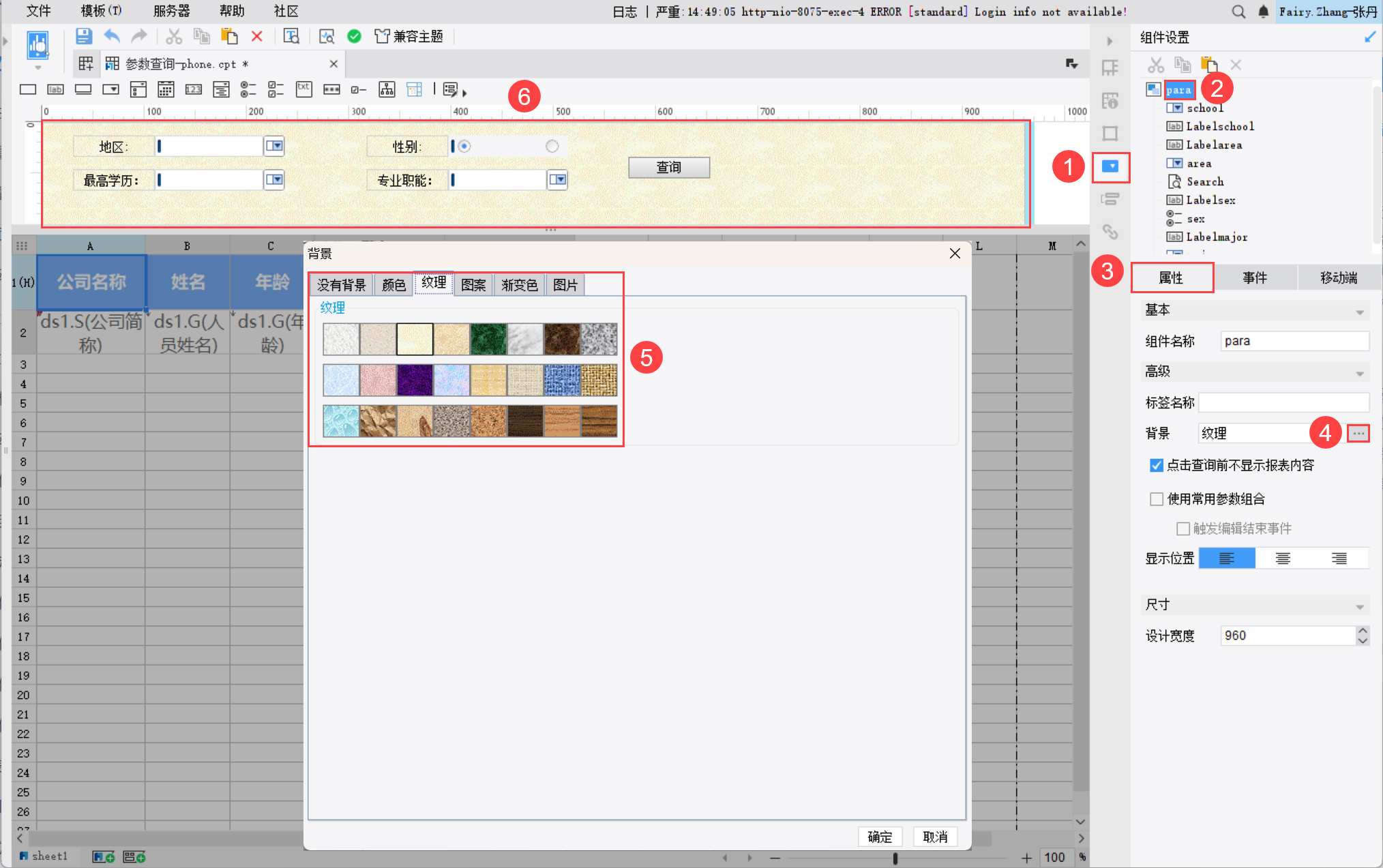The width and height of the screenshot is (1383, 868).
Task: Click the undo arrow icon
Action: tap(112, 36)
